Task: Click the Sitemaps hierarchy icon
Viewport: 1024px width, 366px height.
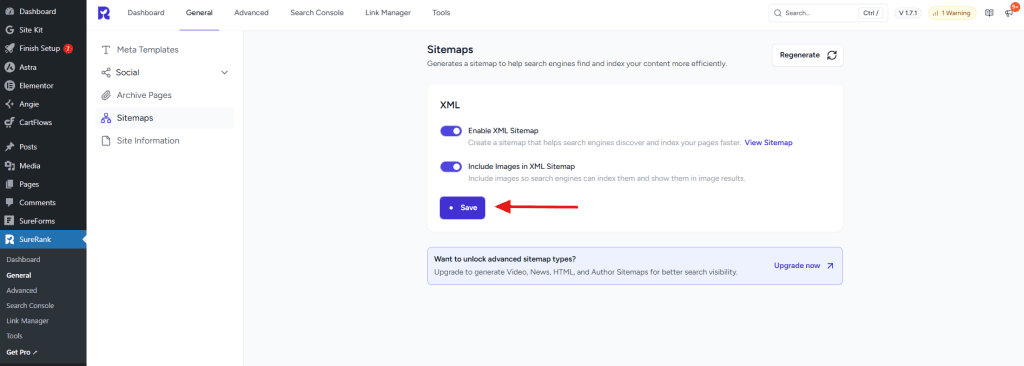Action: click(106, 118)
